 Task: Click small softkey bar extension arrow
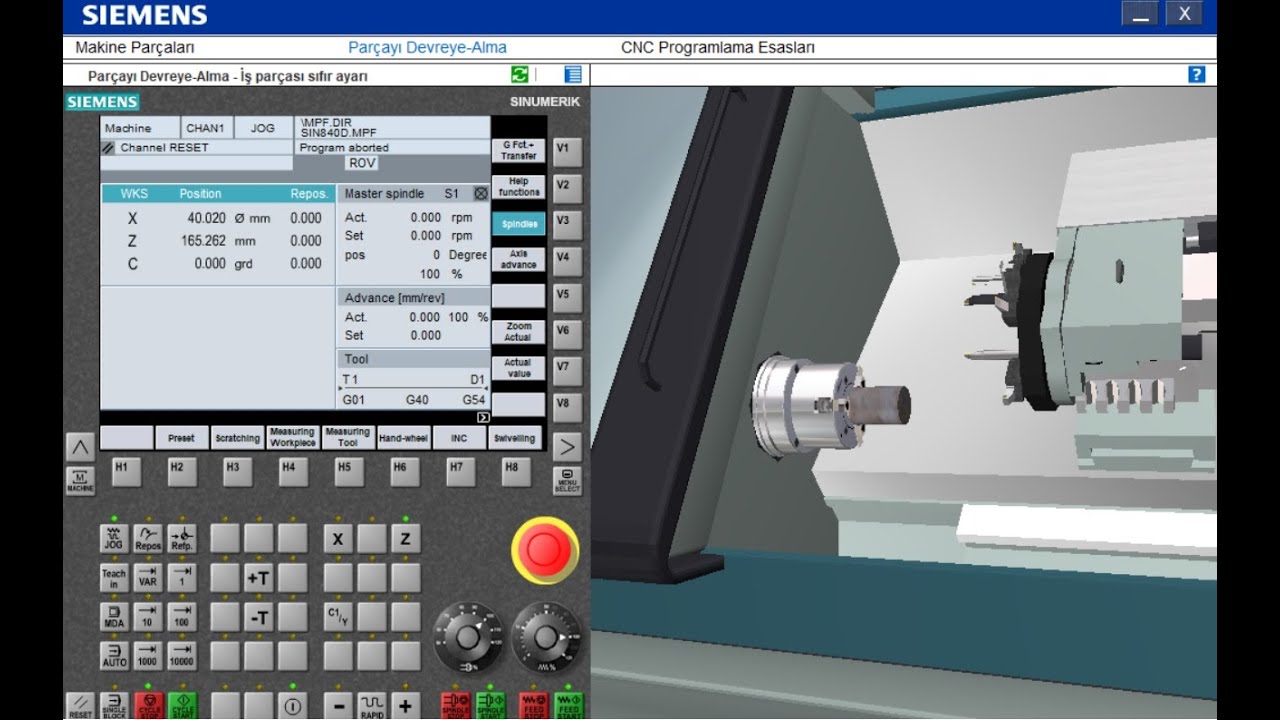(483, 417)
